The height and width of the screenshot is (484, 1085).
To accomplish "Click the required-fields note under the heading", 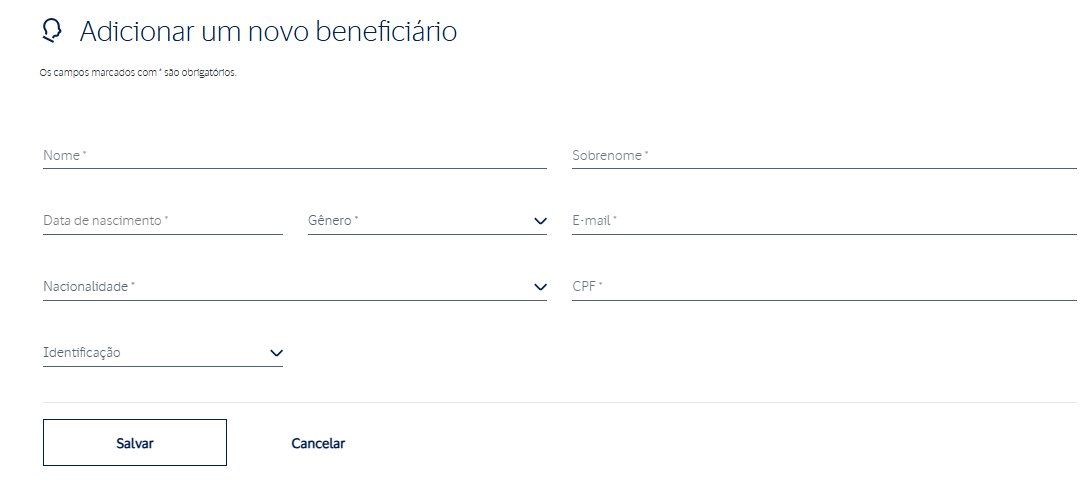I will [138, 73].
